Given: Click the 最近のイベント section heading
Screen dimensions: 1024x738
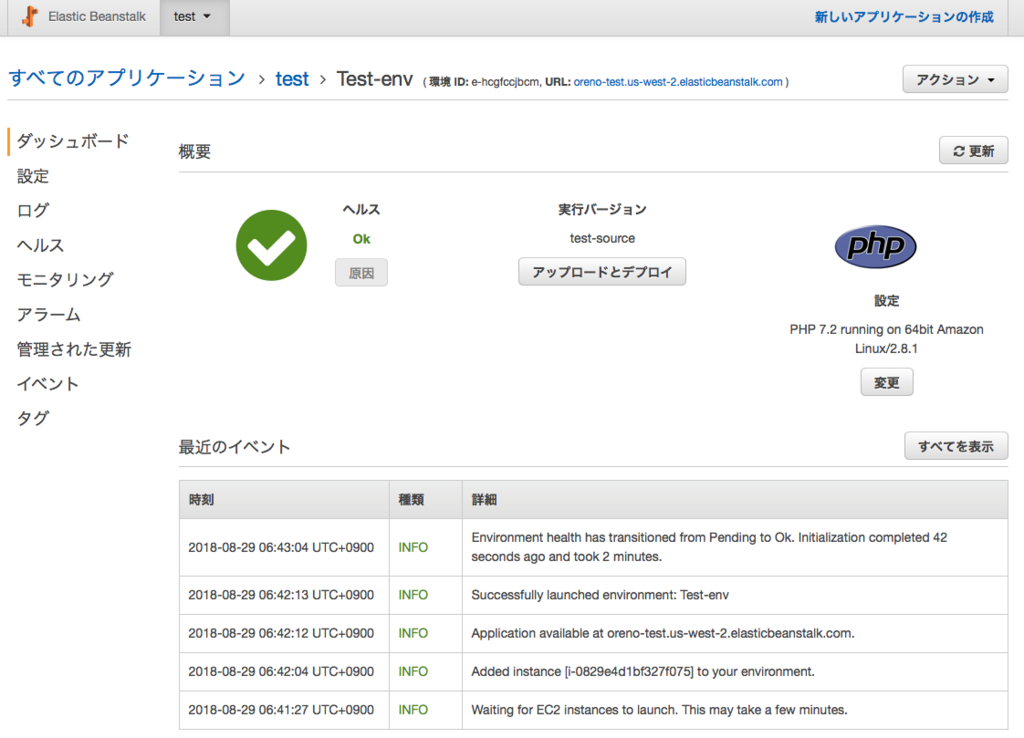Looking at the screenshot, I should click(x=234, y=447).
